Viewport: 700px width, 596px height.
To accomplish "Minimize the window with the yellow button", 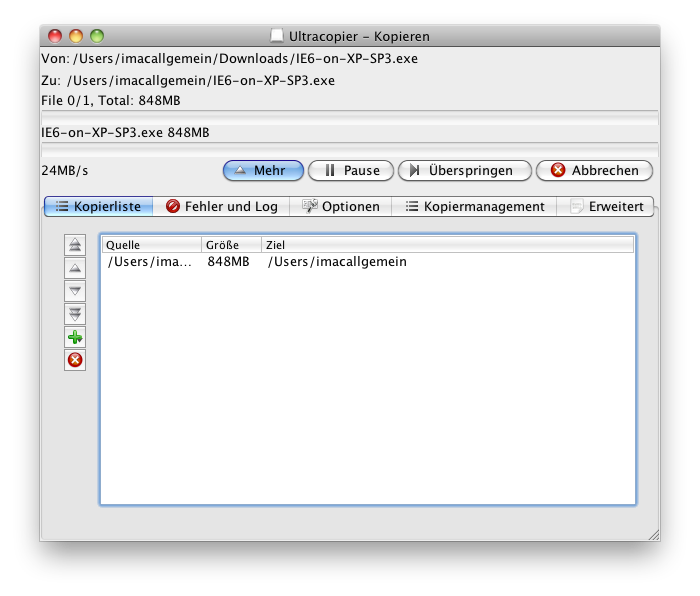I will click(x=76, y=36).
